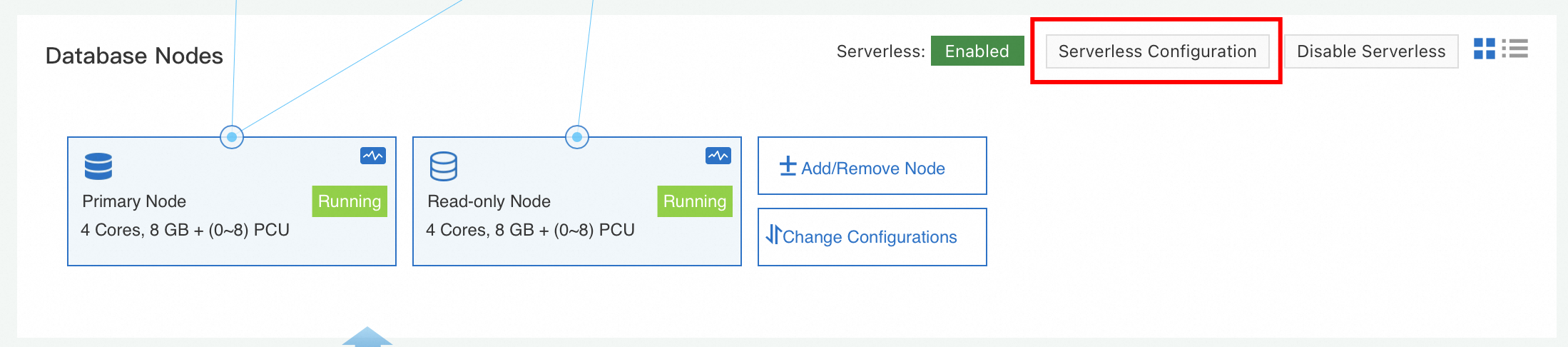Click the Running status on Primary Node
The height and width of the screenshot is (347, 1568).
tap(350, 201)
